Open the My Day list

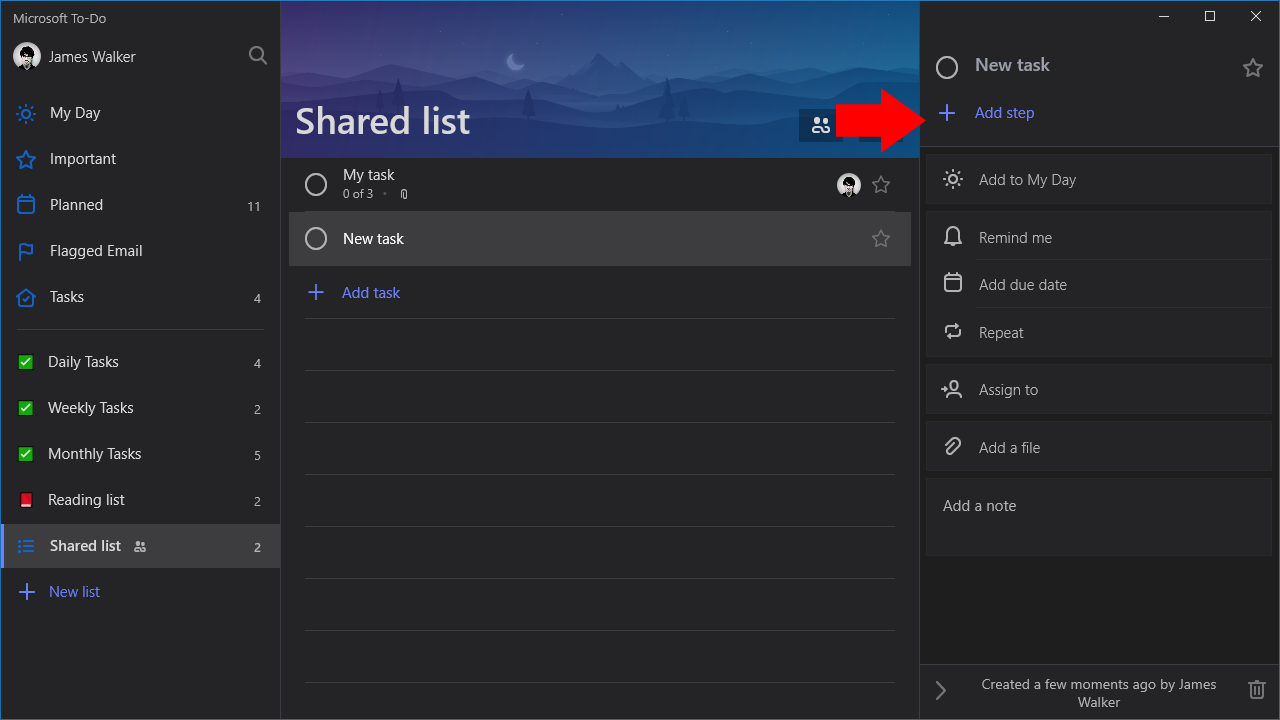[x=140, y=113]
